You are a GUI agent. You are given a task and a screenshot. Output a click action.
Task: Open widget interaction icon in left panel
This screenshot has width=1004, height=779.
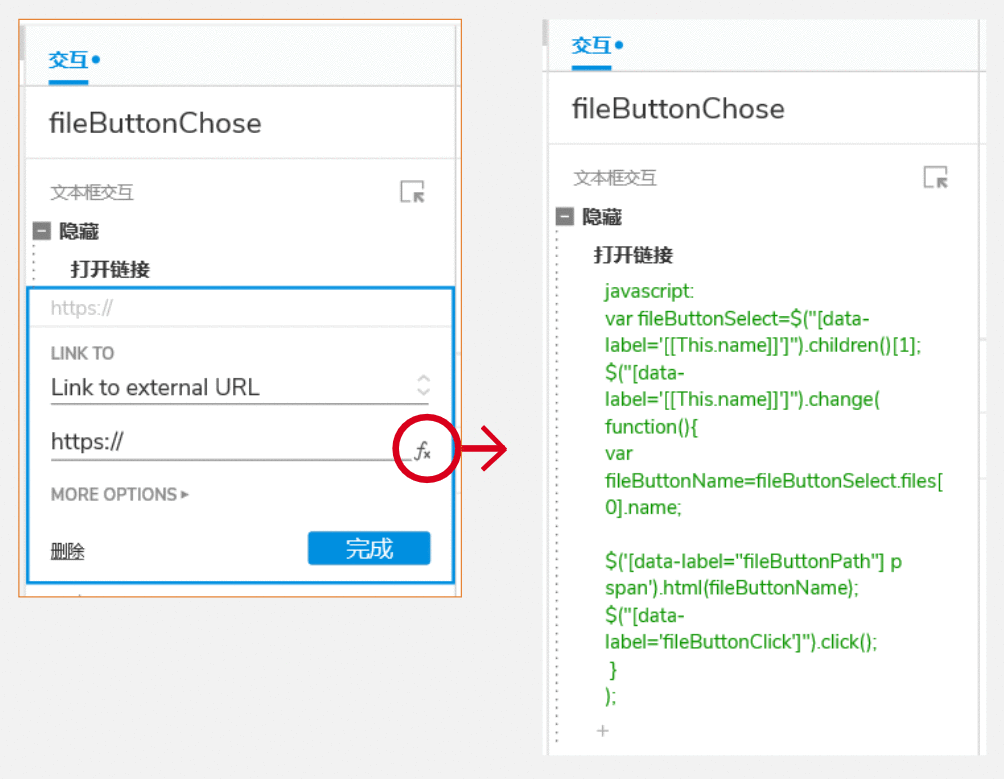pyautogui.click(x=412, y=191)
